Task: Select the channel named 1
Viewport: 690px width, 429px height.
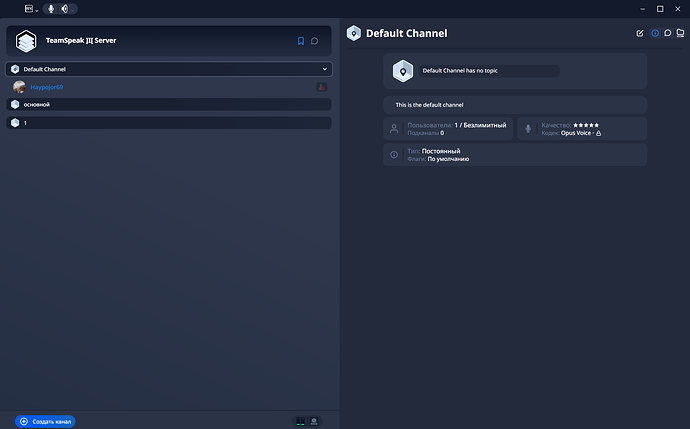Action: (x=169, y=123)
